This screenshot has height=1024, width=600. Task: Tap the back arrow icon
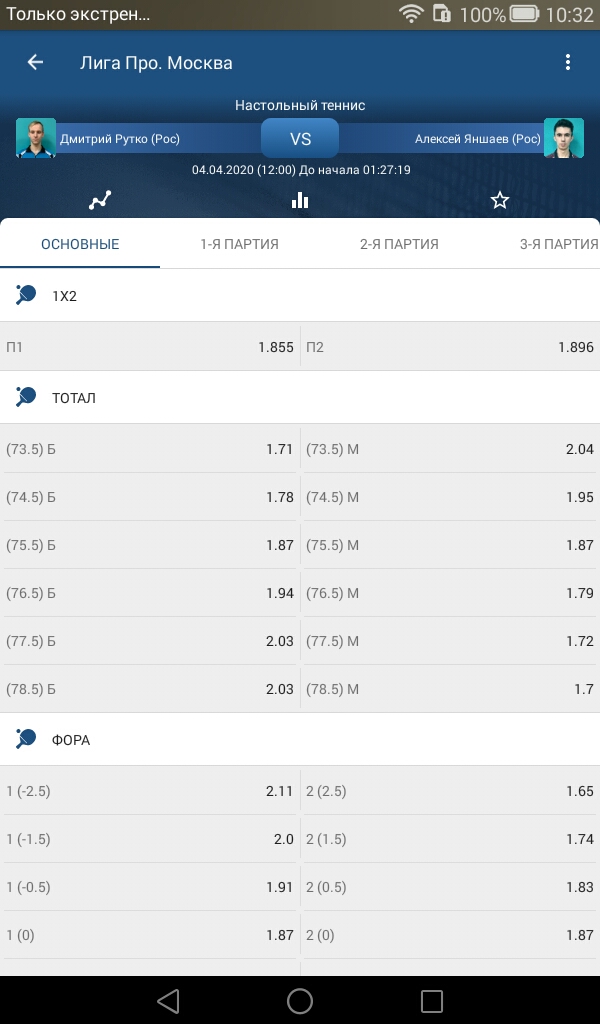35,63
